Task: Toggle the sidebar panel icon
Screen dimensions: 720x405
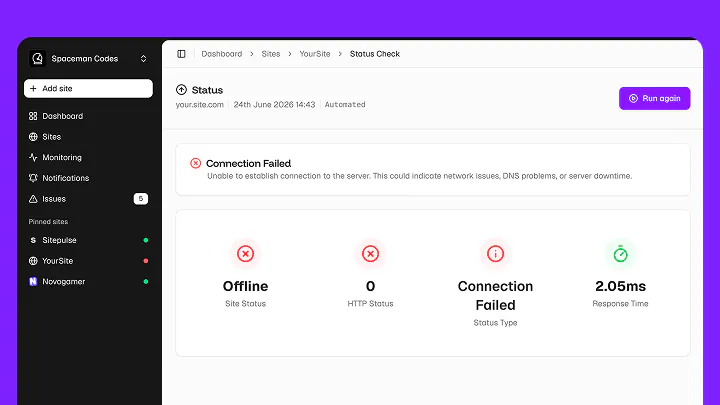Action: 181,54
